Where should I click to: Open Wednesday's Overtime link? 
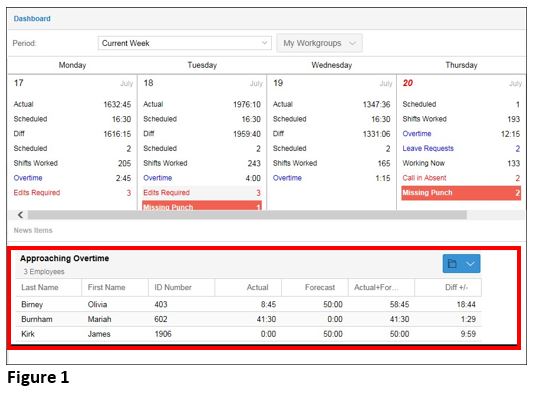(287, 178)
